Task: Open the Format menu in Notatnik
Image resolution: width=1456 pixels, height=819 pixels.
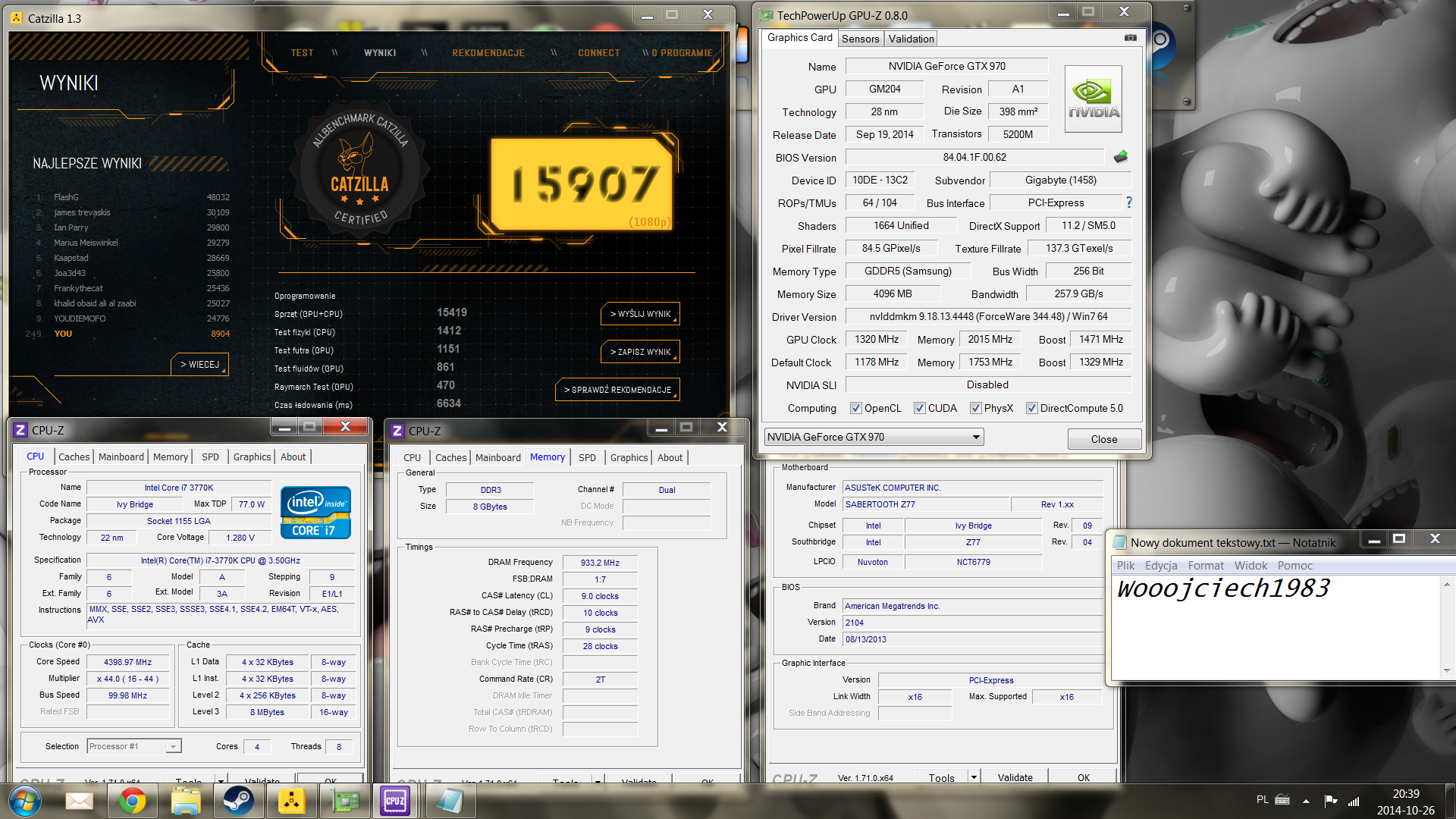Action: click(1206, 566)
